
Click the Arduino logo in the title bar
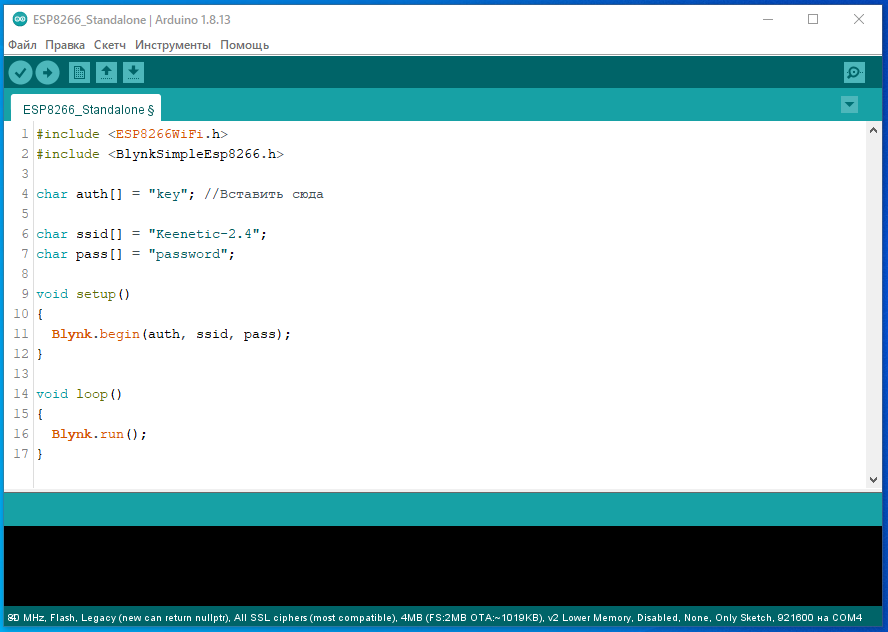(19, 19)
